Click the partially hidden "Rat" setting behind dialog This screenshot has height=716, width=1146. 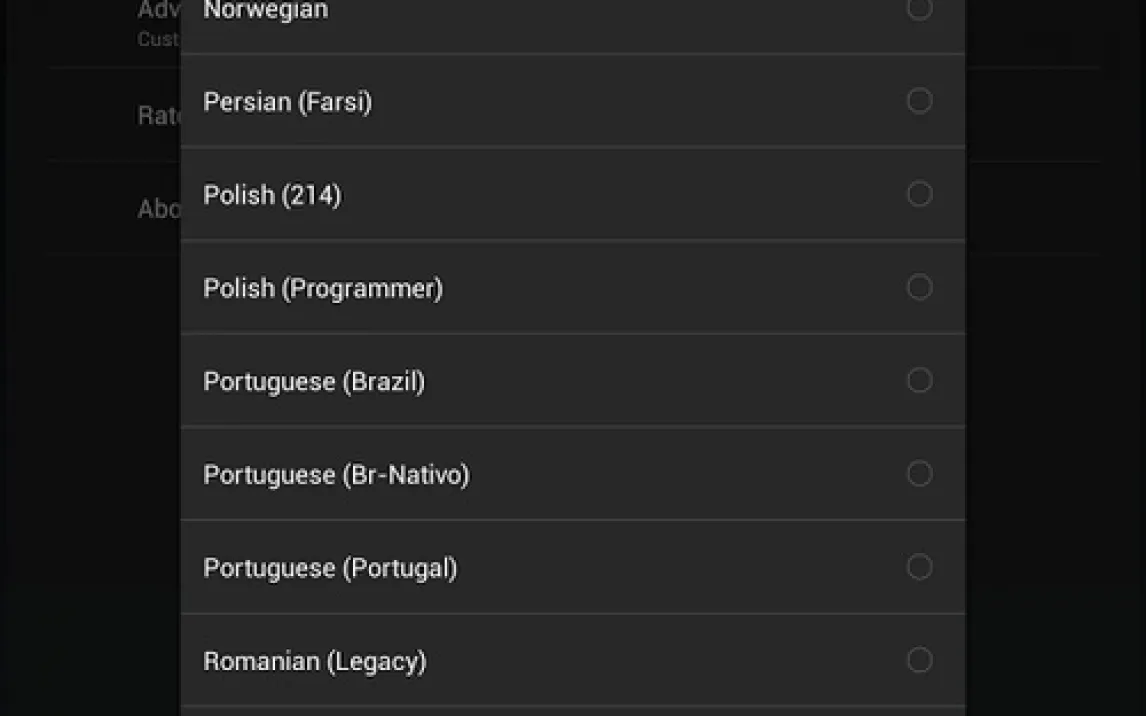click(158, 116)
